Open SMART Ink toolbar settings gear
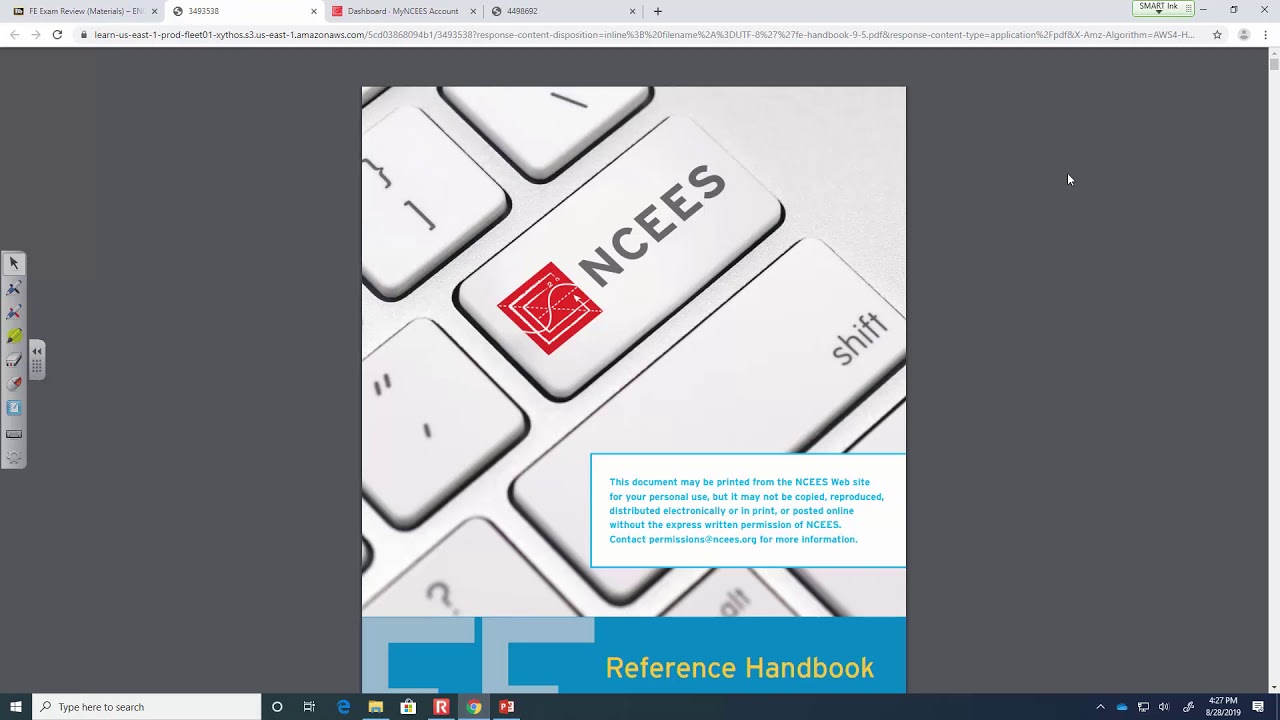Viewport: 1280px width, 720px height. (14, 458)
